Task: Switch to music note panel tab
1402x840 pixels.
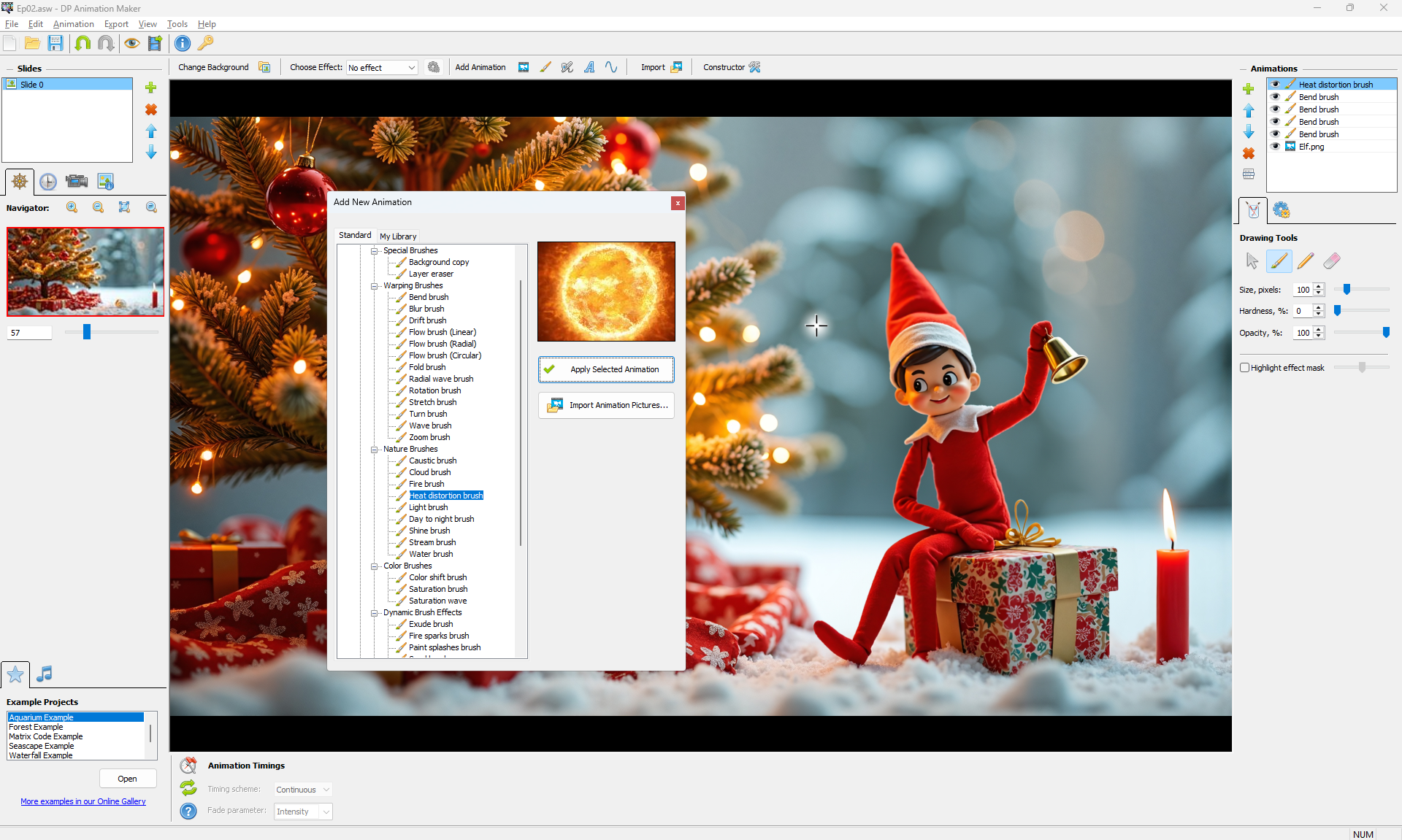Action: coord(44,674)
